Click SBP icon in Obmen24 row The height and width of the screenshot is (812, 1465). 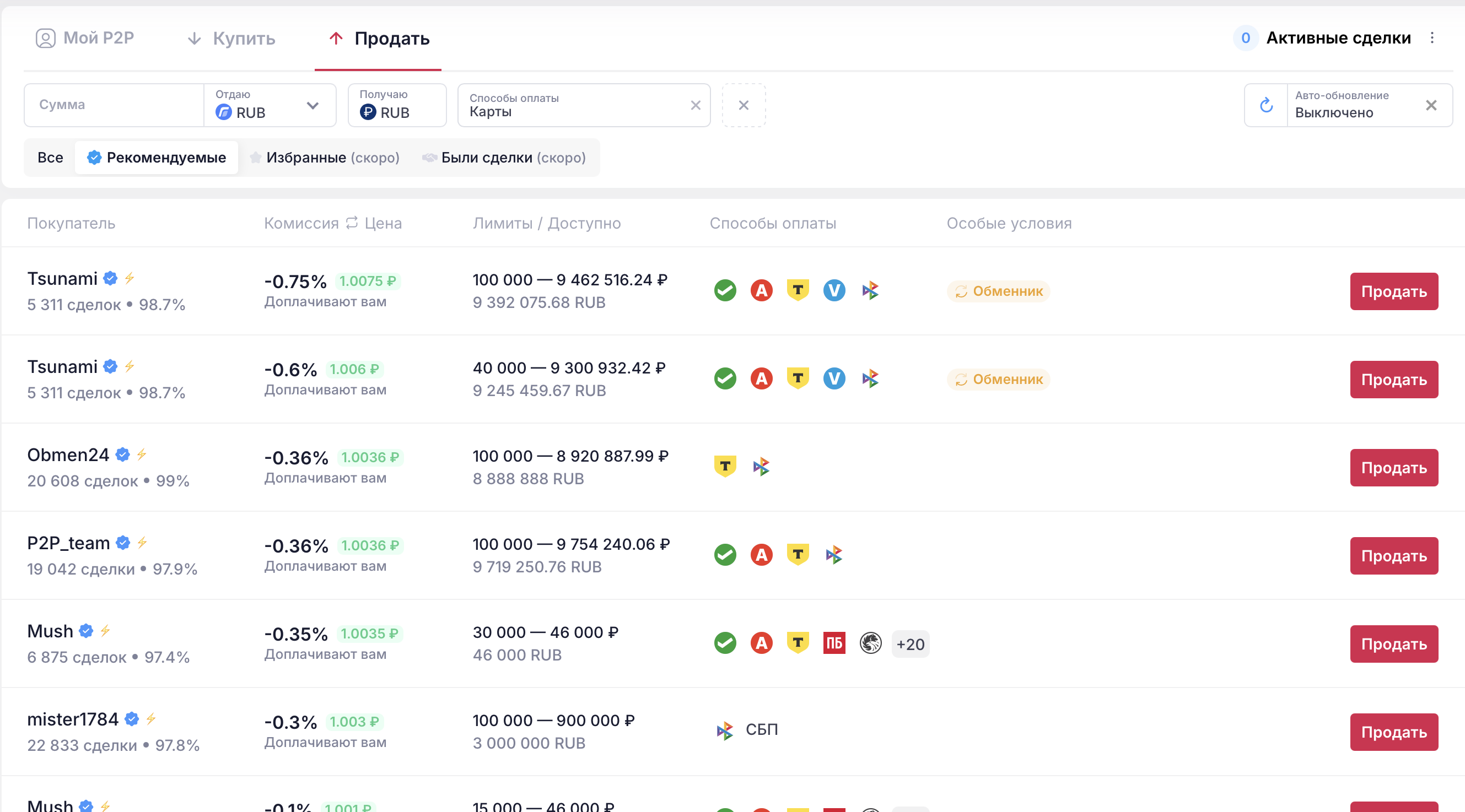(x=762, y=467)
